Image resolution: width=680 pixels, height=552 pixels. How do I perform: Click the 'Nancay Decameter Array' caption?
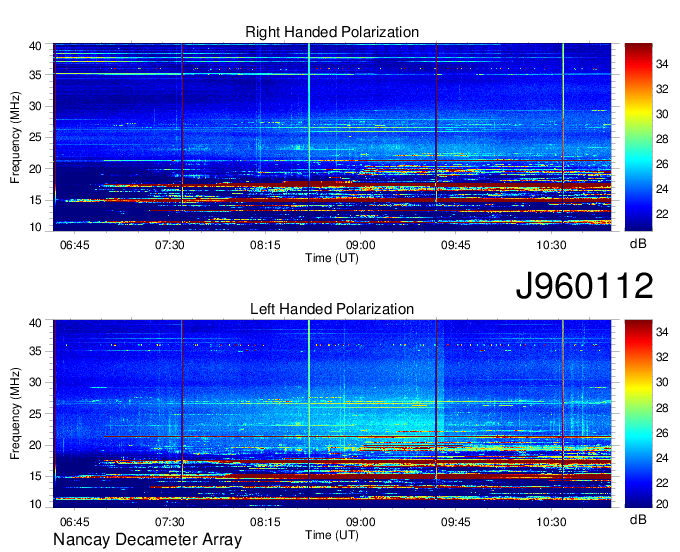(147, 539)
